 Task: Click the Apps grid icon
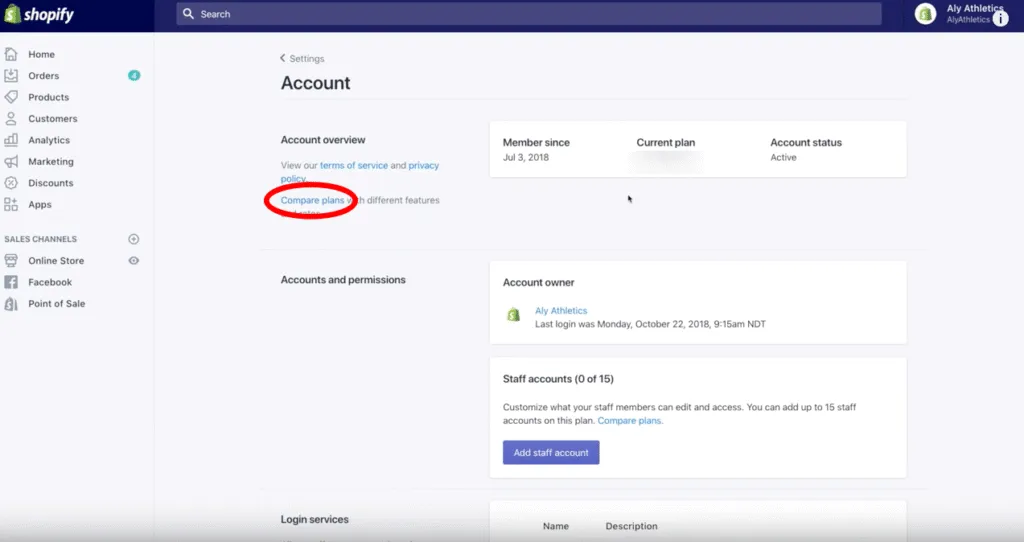[11, 204]
